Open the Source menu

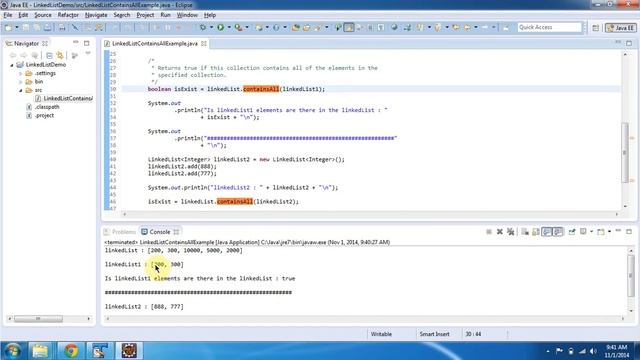point(43,15)
